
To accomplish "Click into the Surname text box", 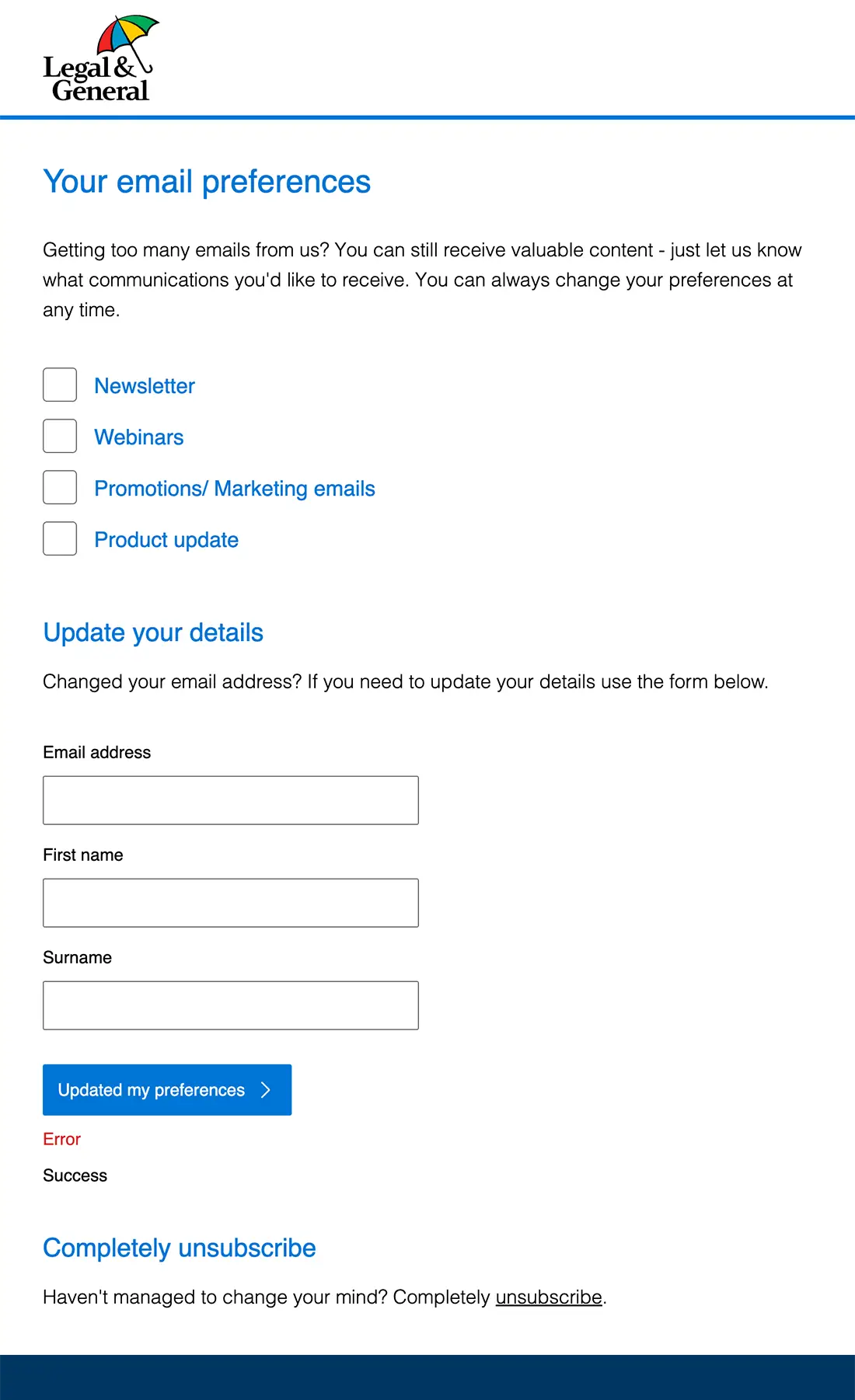I will [231, 1005].
